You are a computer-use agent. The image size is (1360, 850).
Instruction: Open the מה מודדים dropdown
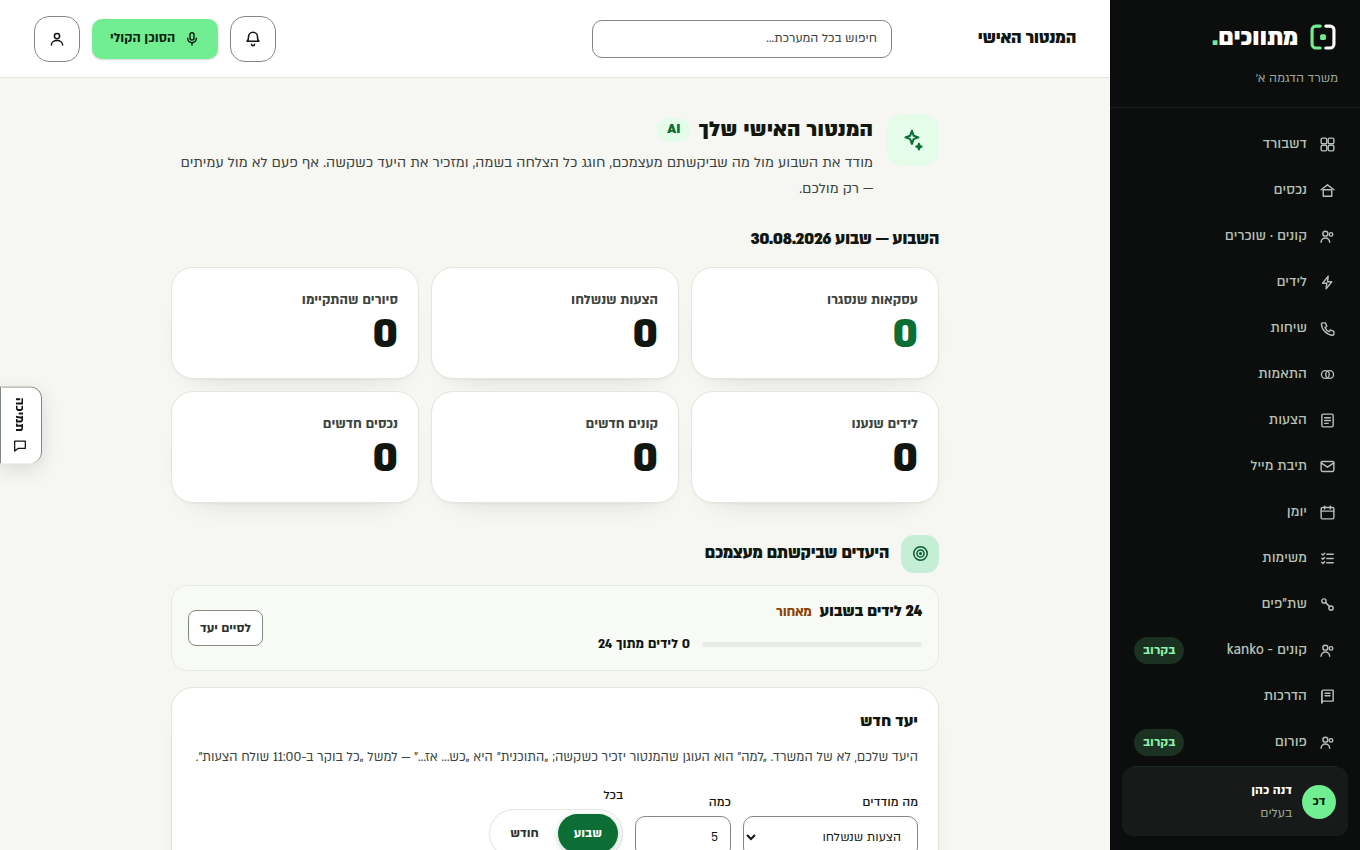(830, 836)
